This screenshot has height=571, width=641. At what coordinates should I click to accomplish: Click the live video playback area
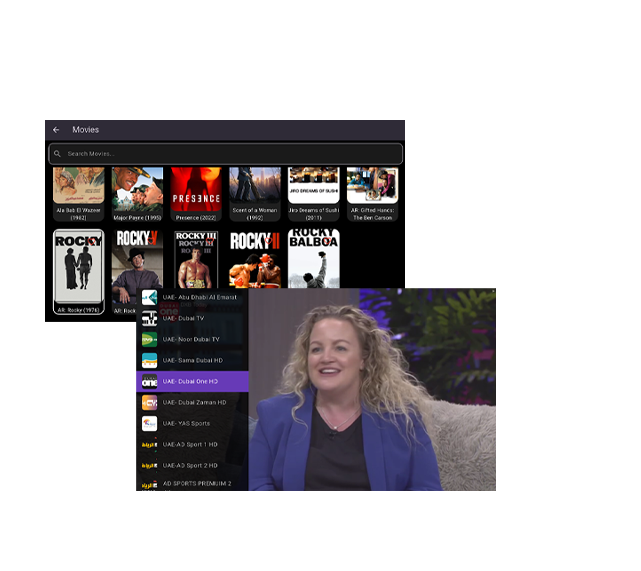372,389
